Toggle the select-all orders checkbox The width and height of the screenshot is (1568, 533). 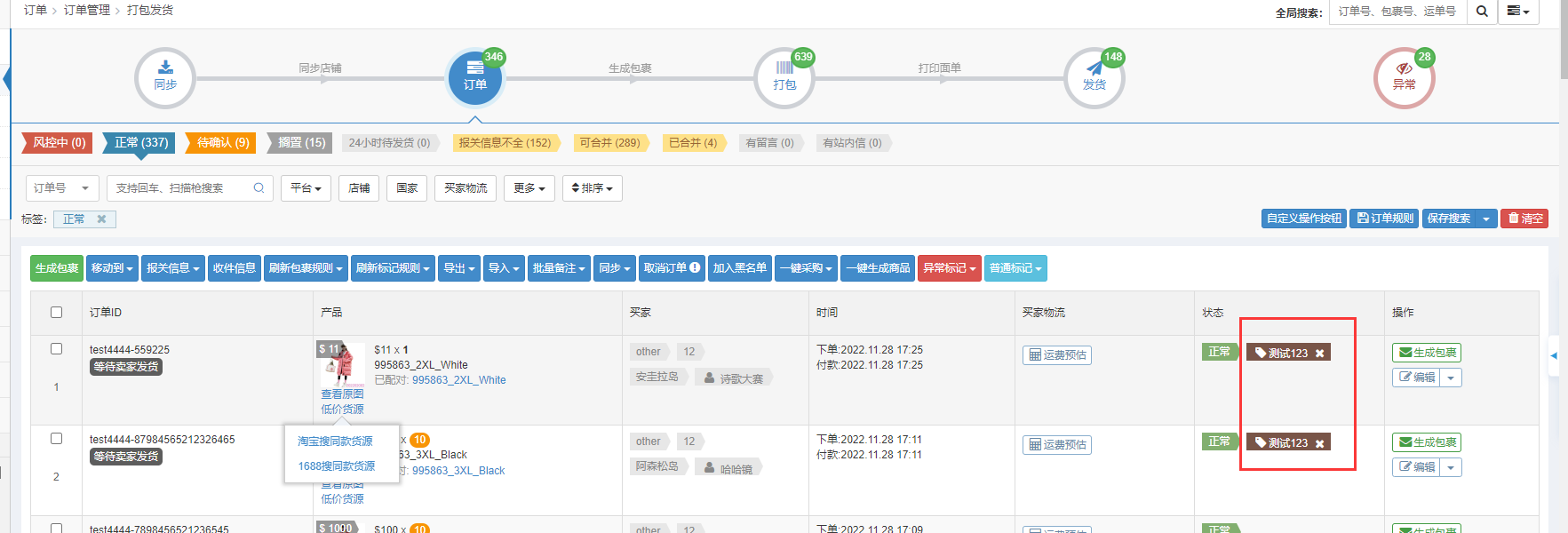pyautogui.click(x=57, y=313)
